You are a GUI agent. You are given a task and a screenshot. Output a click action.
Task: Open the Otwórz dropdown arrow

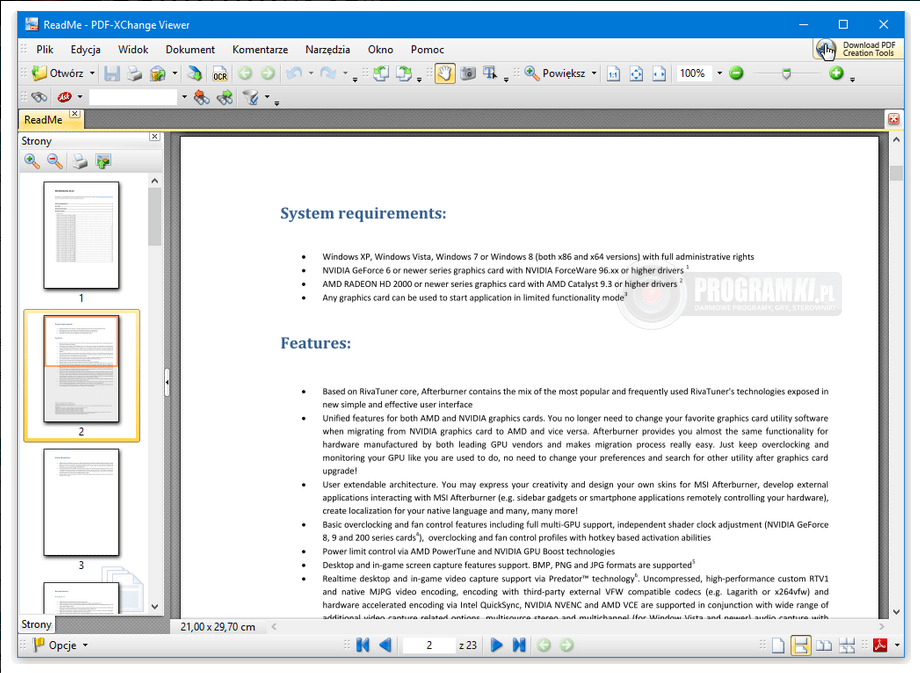click(92, 73)
